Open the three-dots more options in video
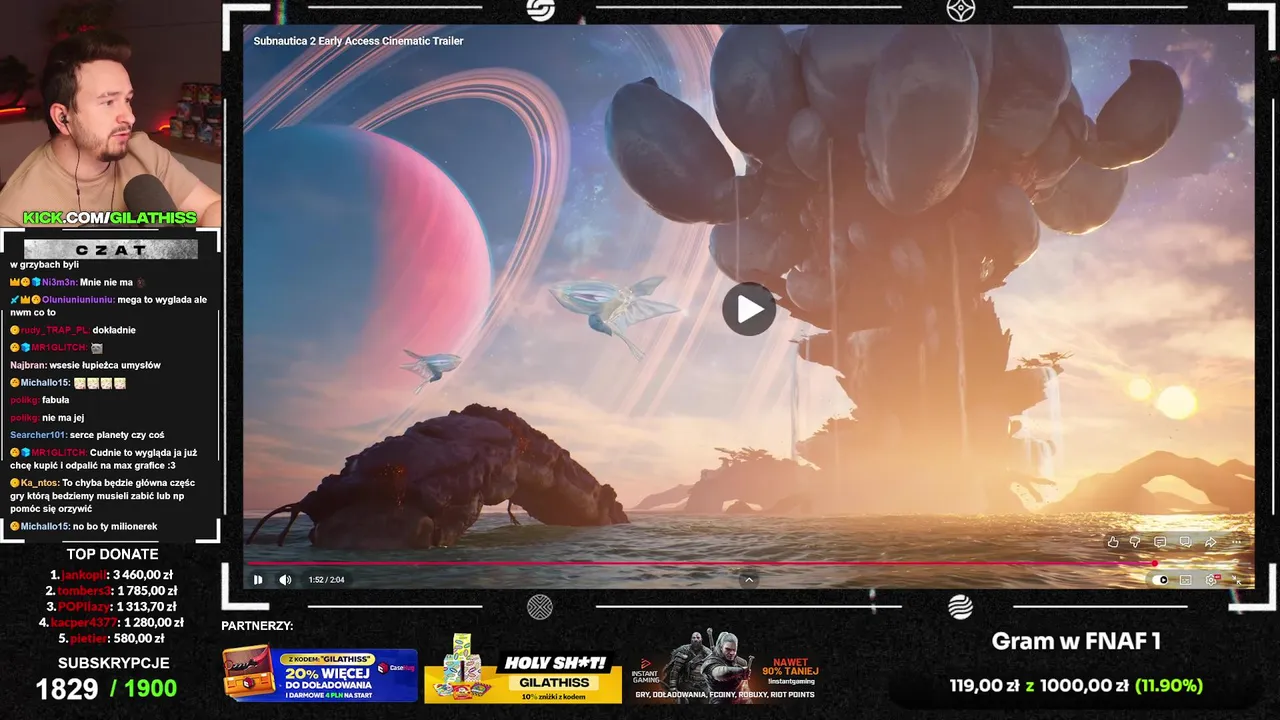 point(1236,542)
